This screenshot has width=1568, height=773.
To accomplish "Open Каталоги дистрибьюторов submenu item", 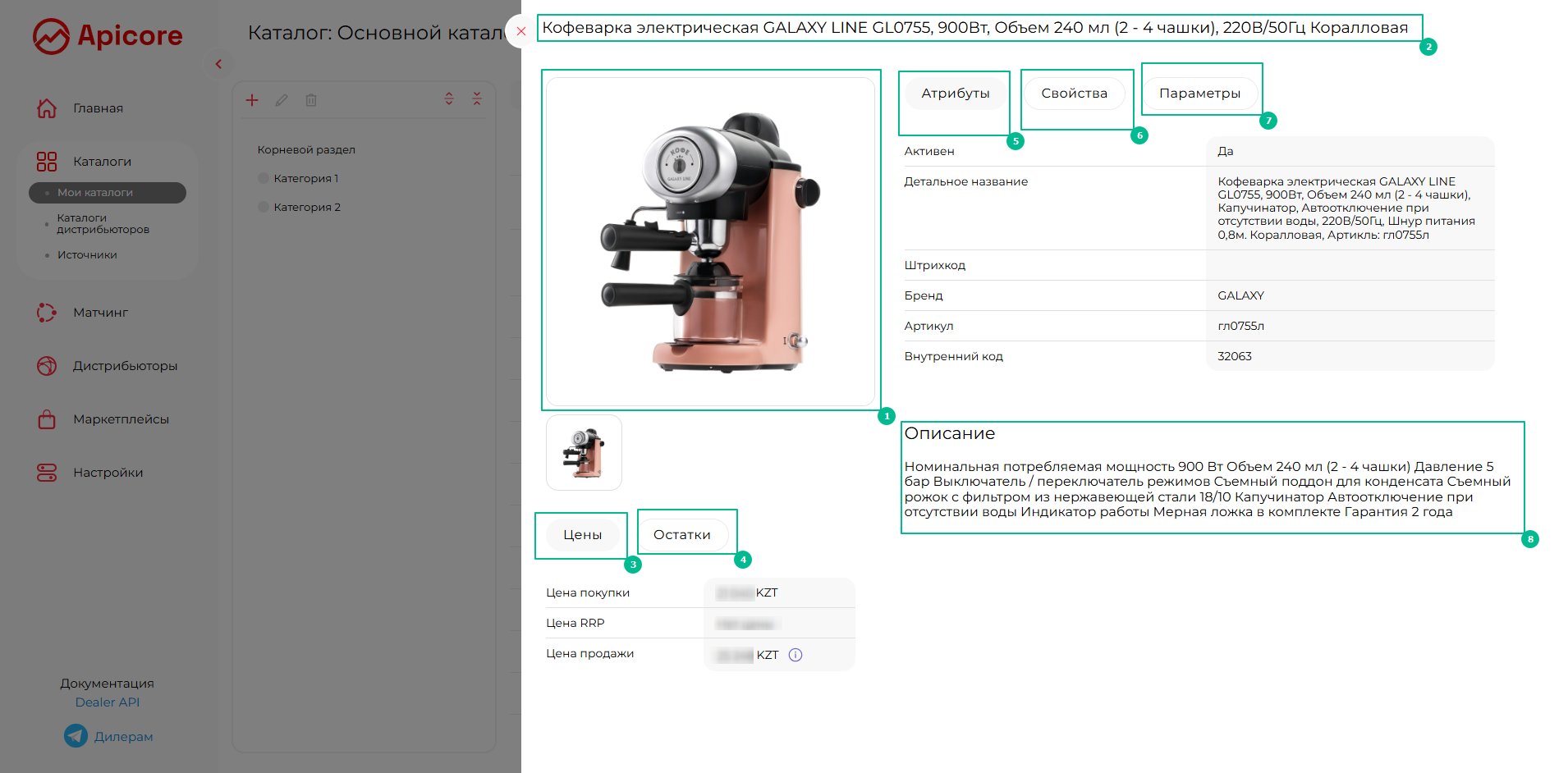I will pos(103,224).
